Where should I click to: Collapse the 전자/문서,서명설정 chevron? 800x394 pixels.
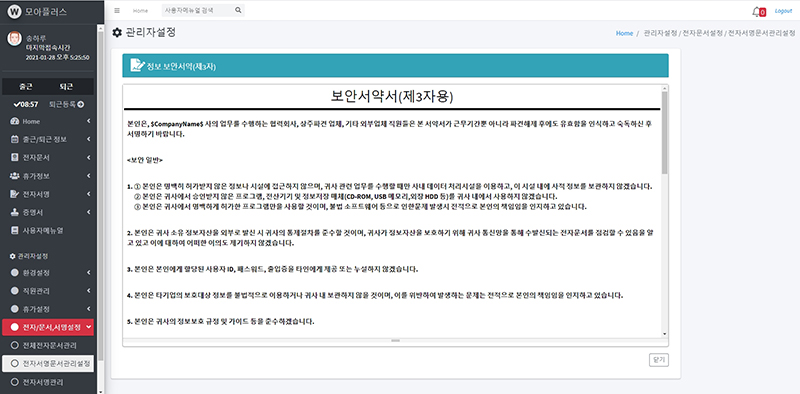(89, 327)
